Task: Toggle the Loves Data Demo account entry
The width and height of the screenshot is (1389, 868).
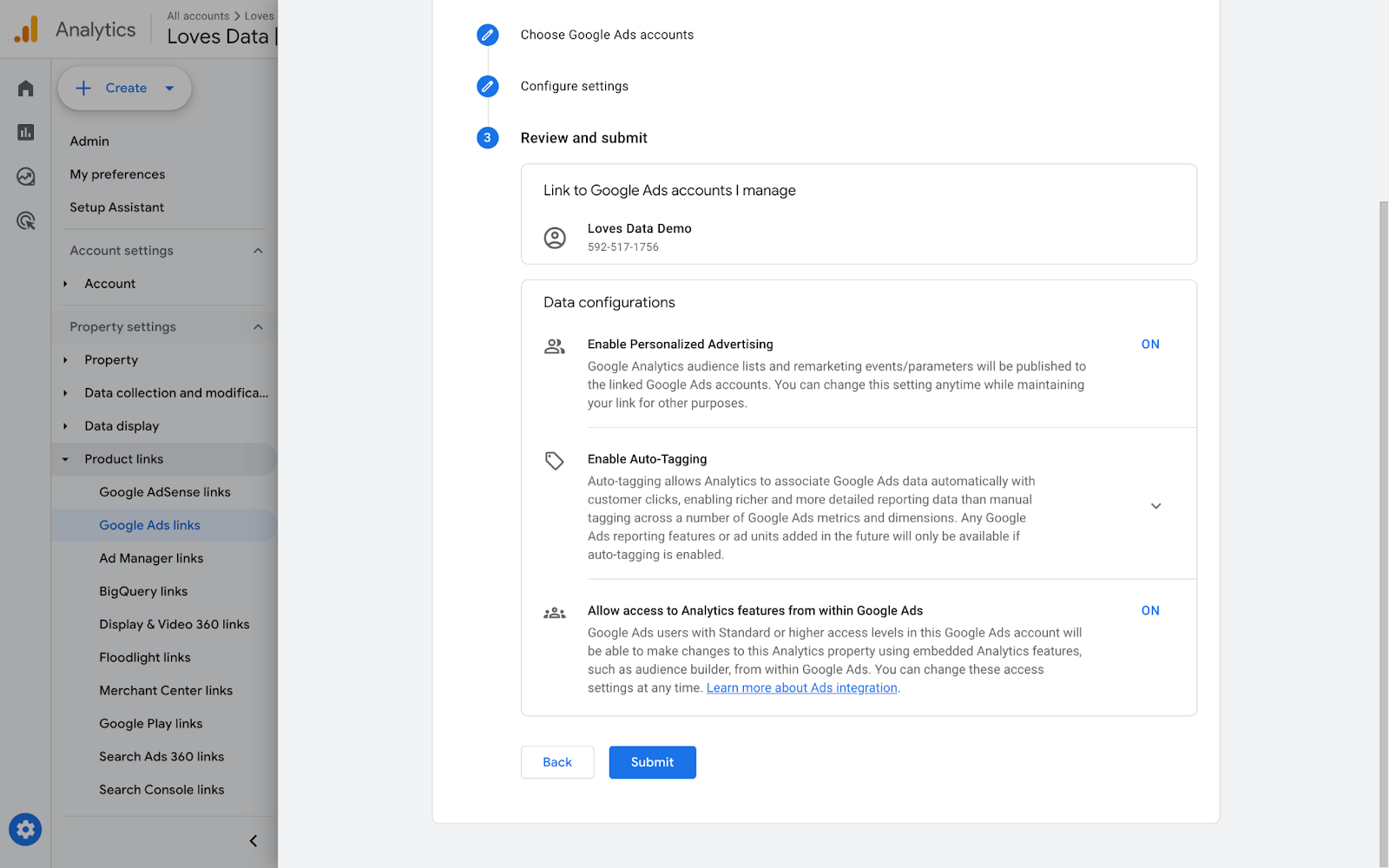Action: click(640, 236)
